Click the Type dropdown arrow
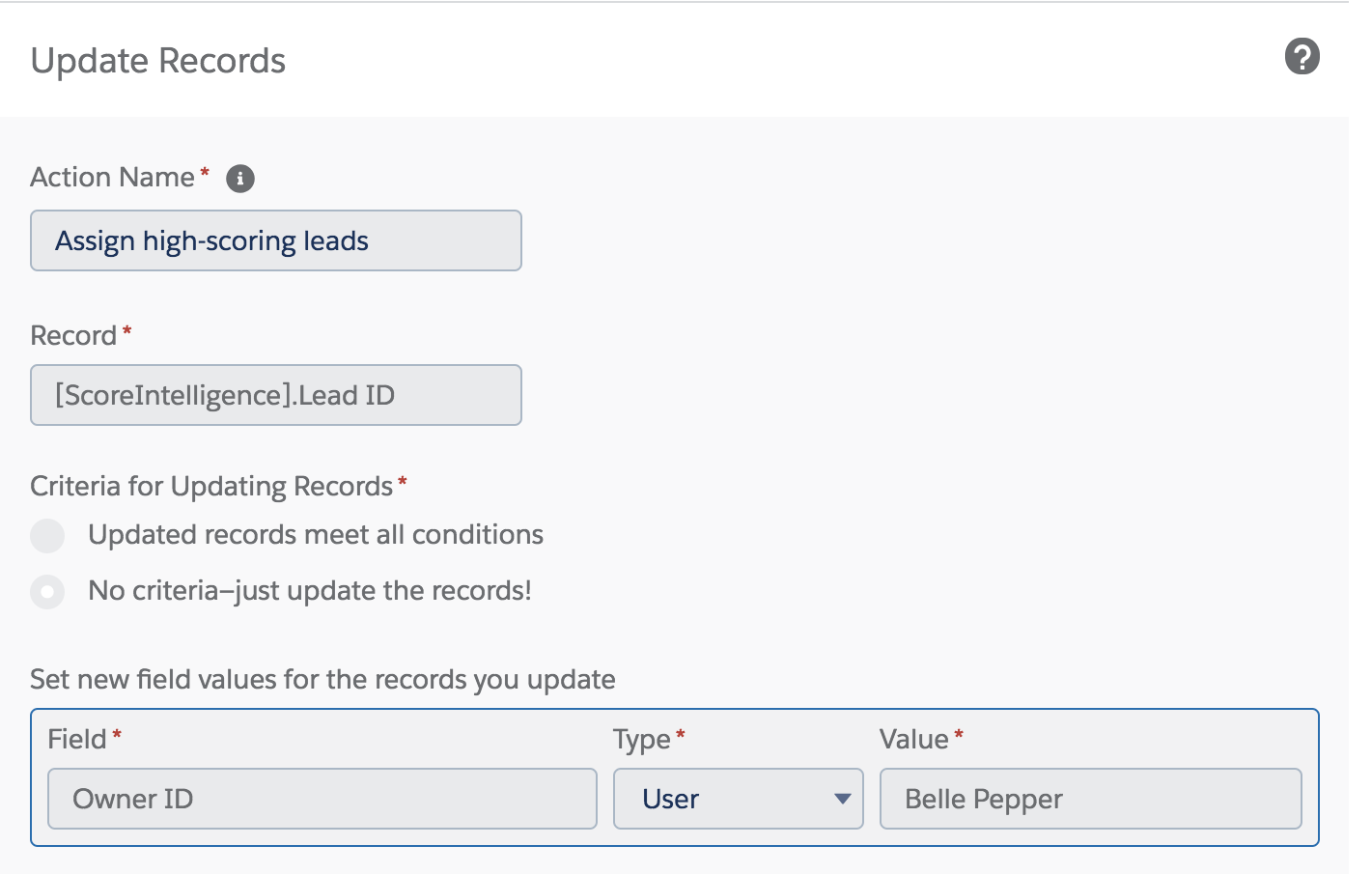The width and height of the screenshot is (1372, 874). tap(842, 799)
